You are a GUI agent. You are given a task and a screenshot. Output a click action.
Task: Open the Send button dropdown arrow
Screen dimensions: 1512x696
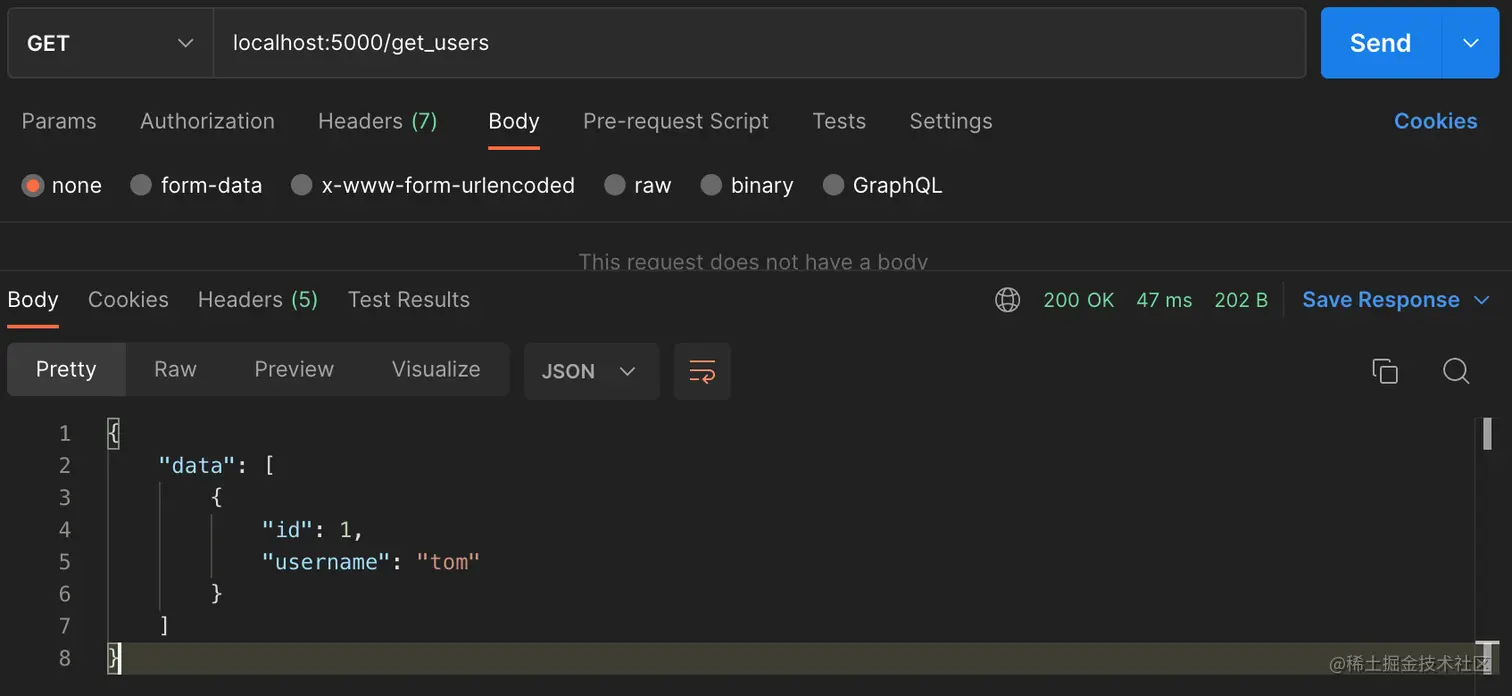1470,43
